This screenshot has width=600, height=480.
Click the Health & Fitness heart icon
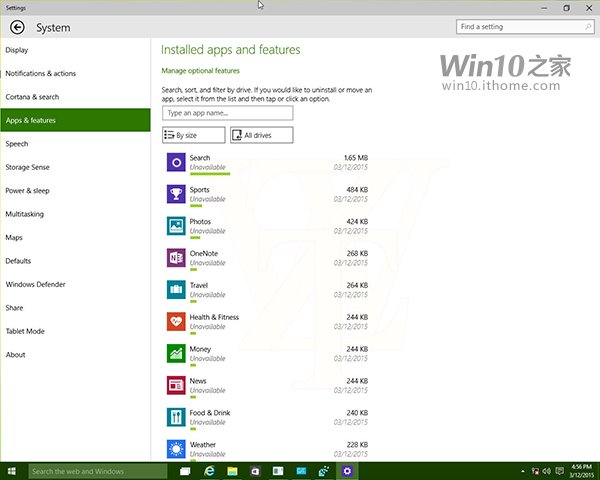pos(176,321)
